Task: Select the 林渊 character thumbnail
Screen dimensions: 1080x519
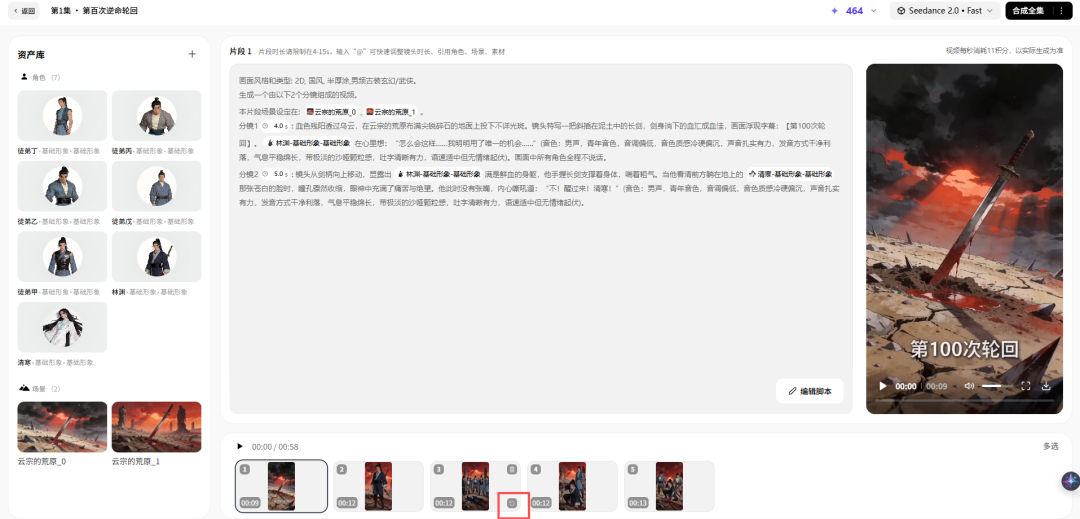Action: tap(156, 257)
